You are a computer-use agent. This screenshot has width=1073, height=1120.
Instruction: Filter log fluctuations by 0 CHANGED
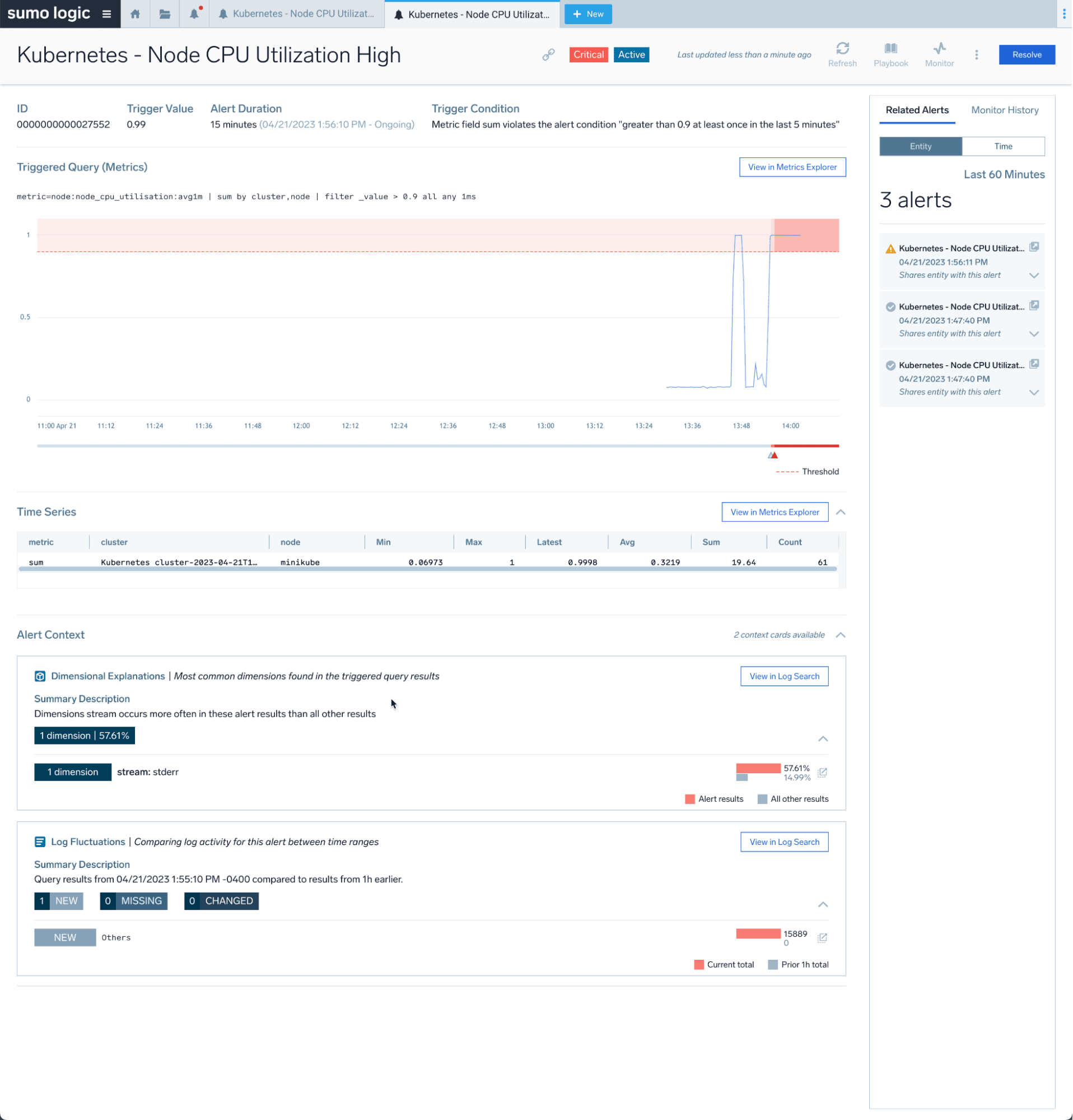point(222,901)
